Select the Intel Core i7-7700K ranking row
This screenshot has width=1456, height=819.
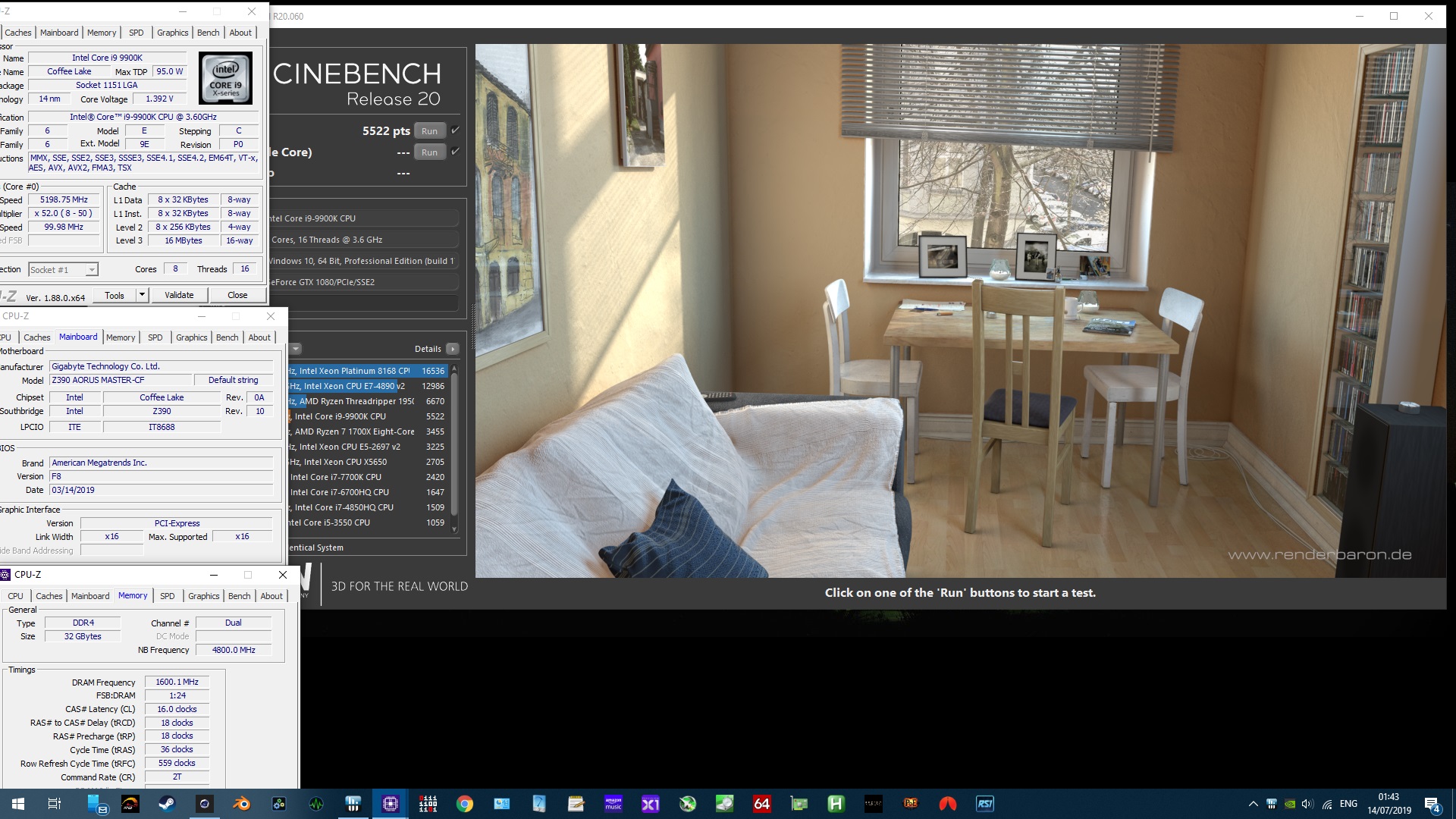367,477
